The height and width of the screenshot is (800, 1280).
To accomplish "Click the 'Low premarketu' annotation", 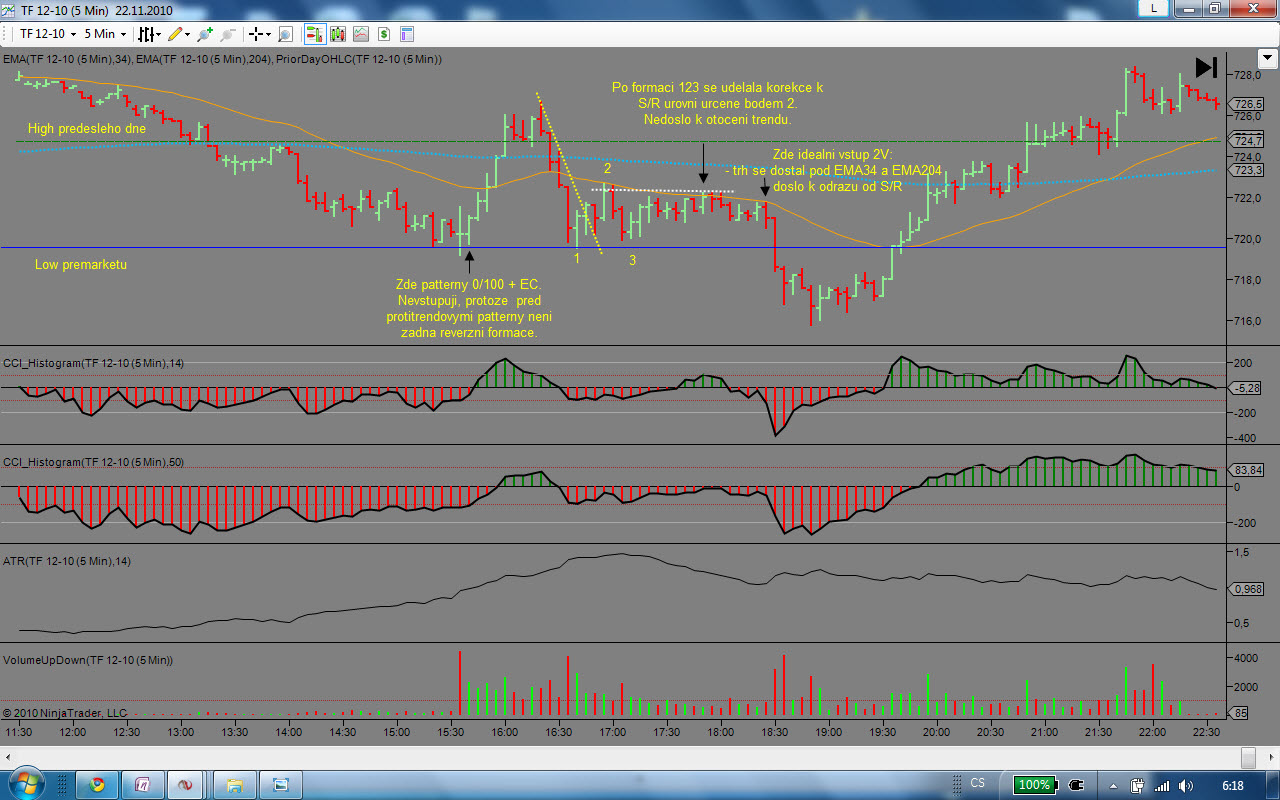I will 81,264.
